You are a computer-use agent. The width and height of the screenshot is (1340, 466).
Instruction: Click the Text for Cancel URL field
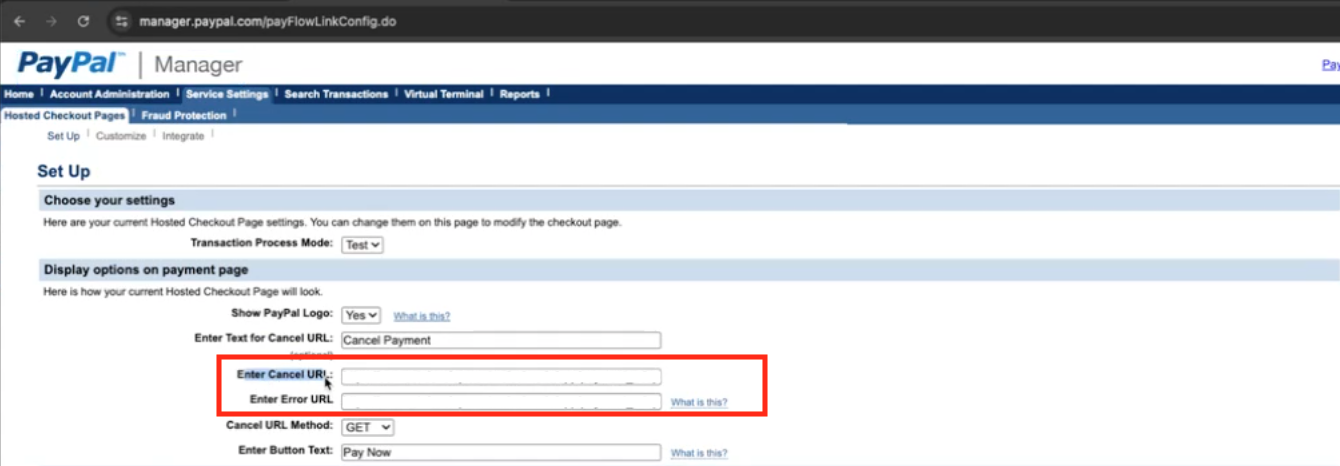pyautogui.click(x=501, y=340)
